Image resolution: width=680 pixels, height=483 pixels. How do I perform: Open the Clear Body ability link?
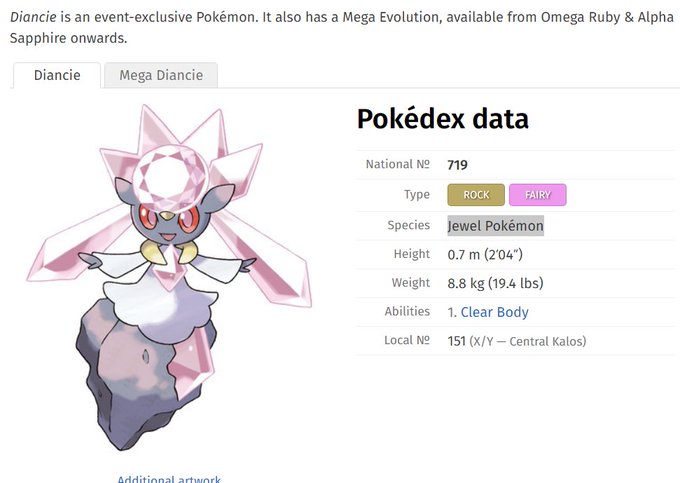494,312
